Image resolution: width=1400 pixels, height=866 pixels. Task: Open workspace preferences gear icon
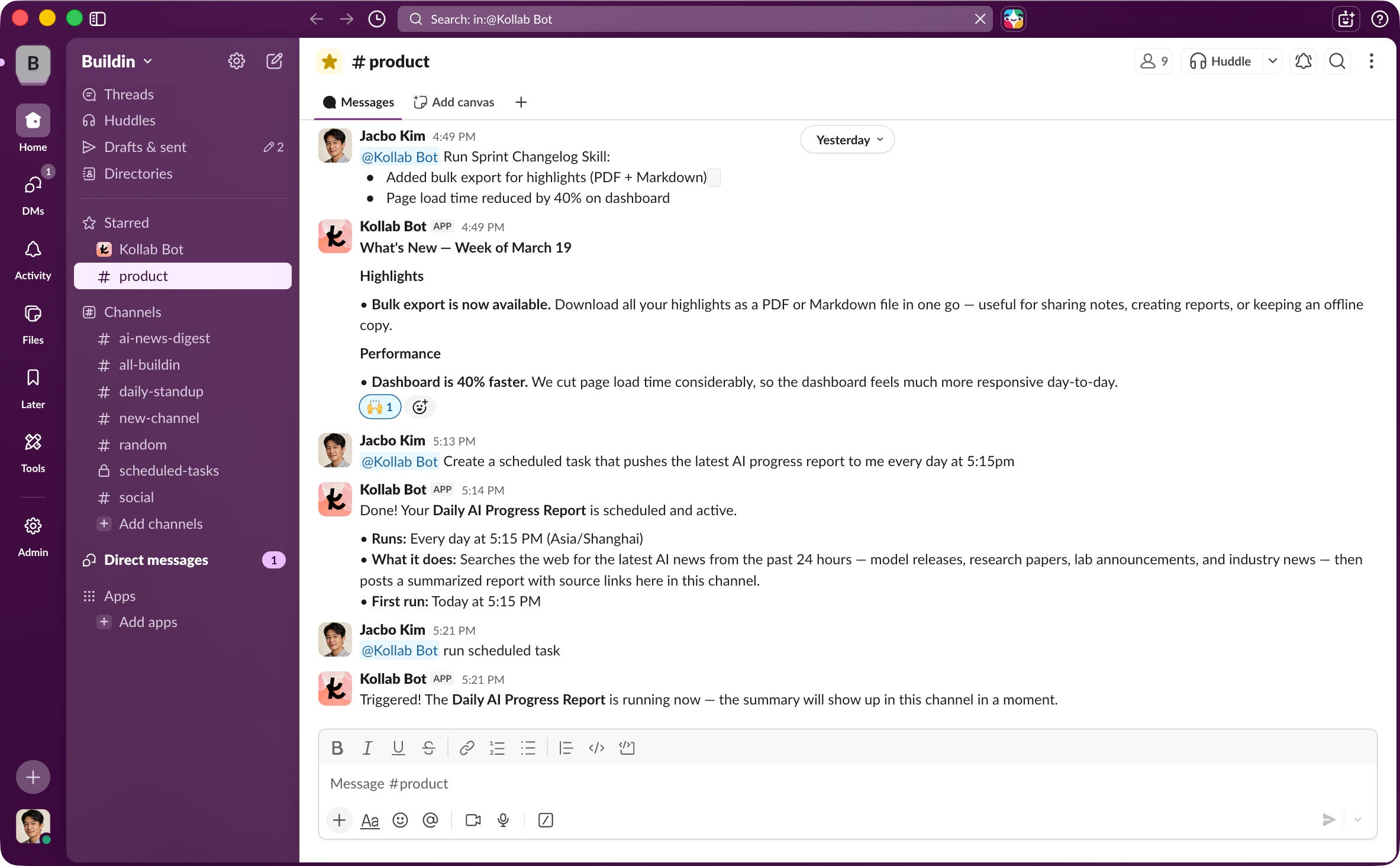(236, 61)
